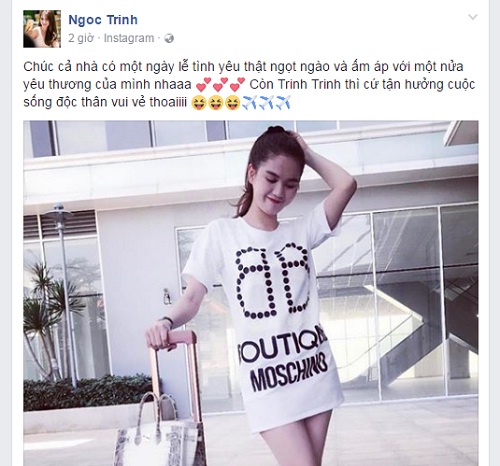Viewport: 500px width, 466px height.
Task: Open Ngoc Trinh's profile picture thumbnail
Action: click(x=42, y=29)
